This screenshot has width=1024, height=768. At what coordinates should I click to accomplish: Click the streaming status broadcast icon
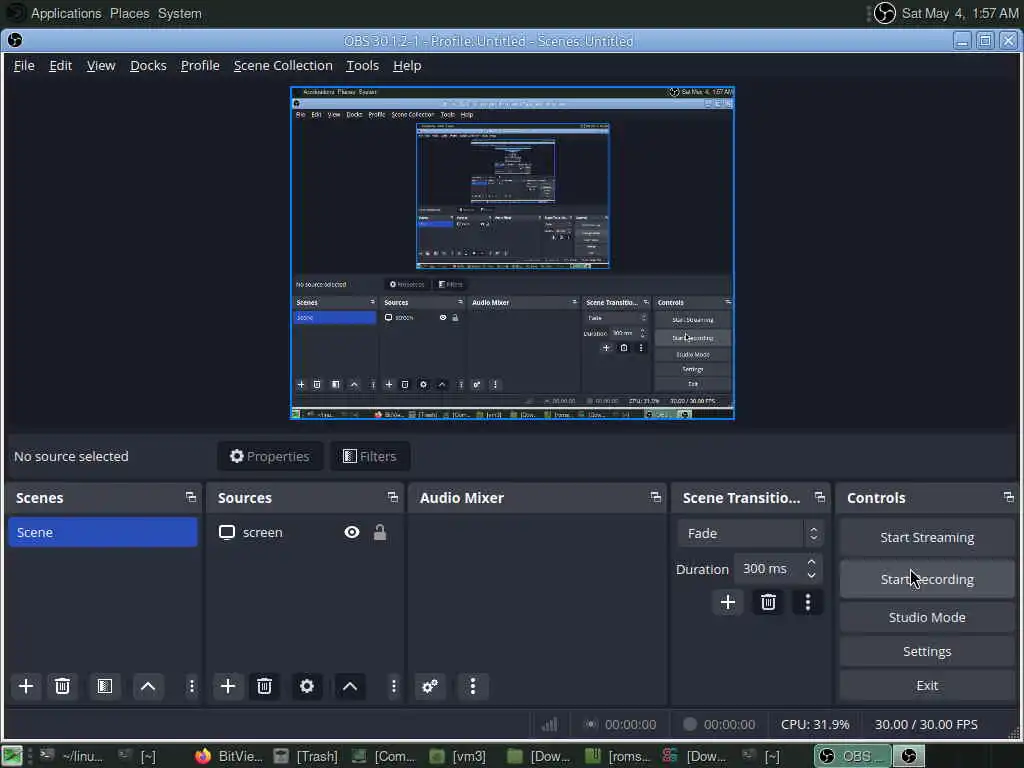pos(590,724)
